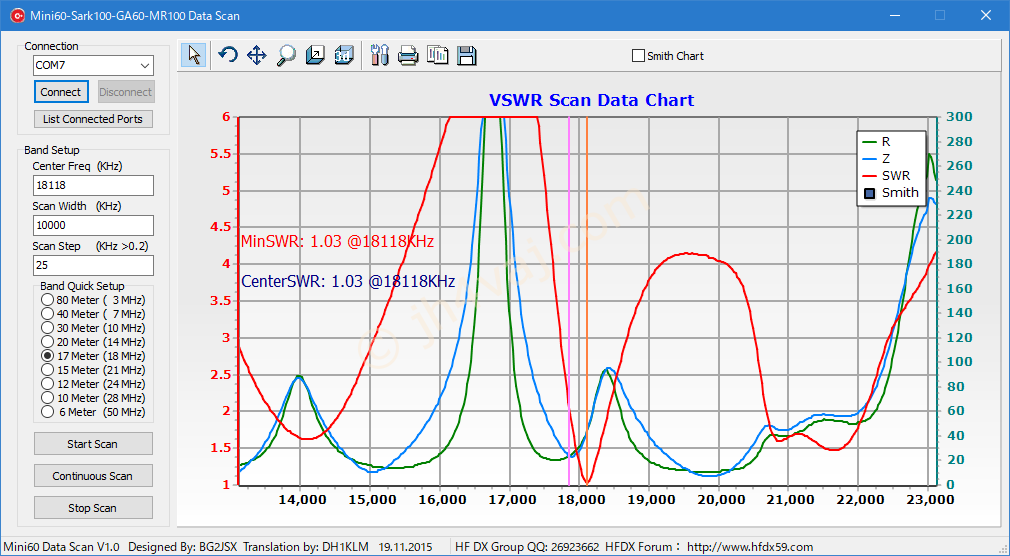The width and height of the screenshot is (1010, 556).
Task: Select 17 Meter (18 MHz) radio button
Action: click(x=47, y=356)
